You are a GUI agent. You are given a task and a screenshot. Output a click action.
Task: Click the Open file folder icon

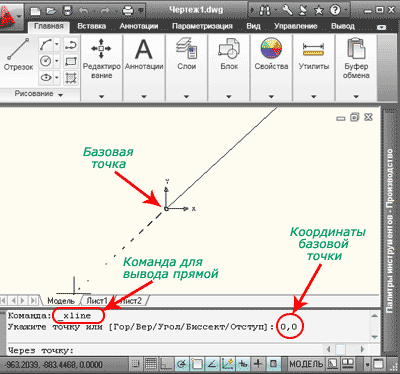51,11
